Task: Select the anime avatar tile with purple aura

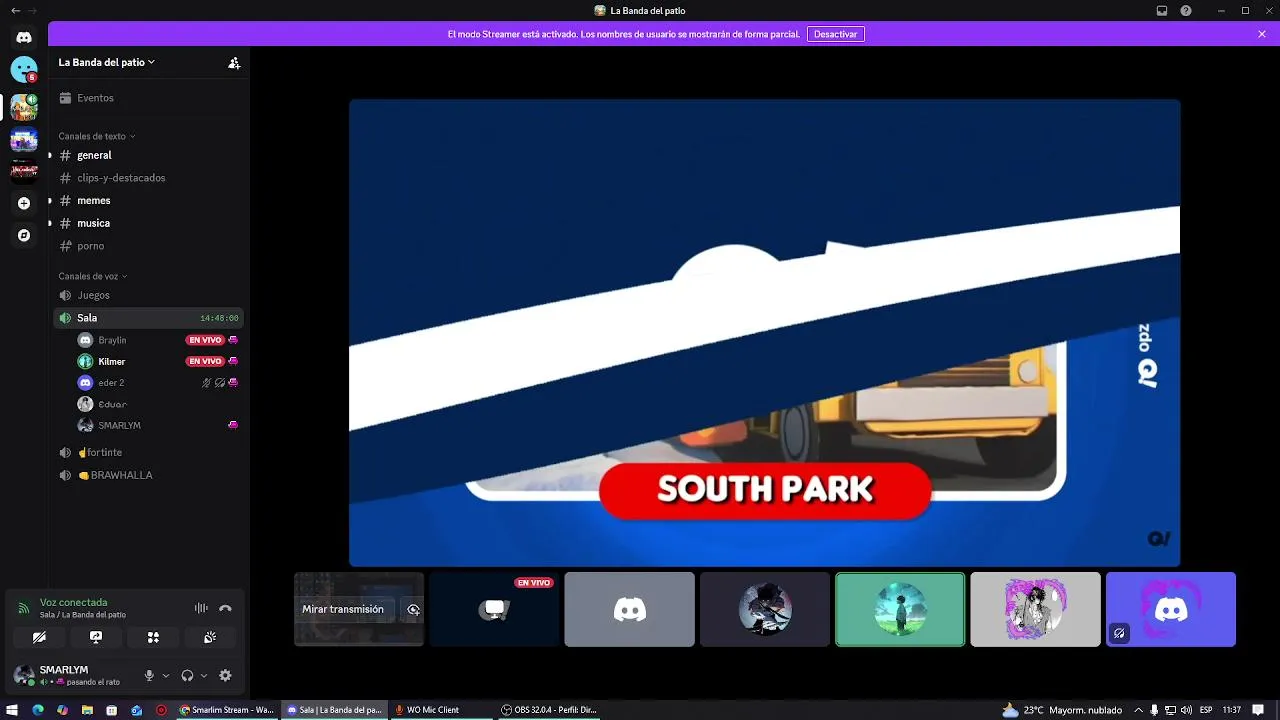Action: (1035, 609)
